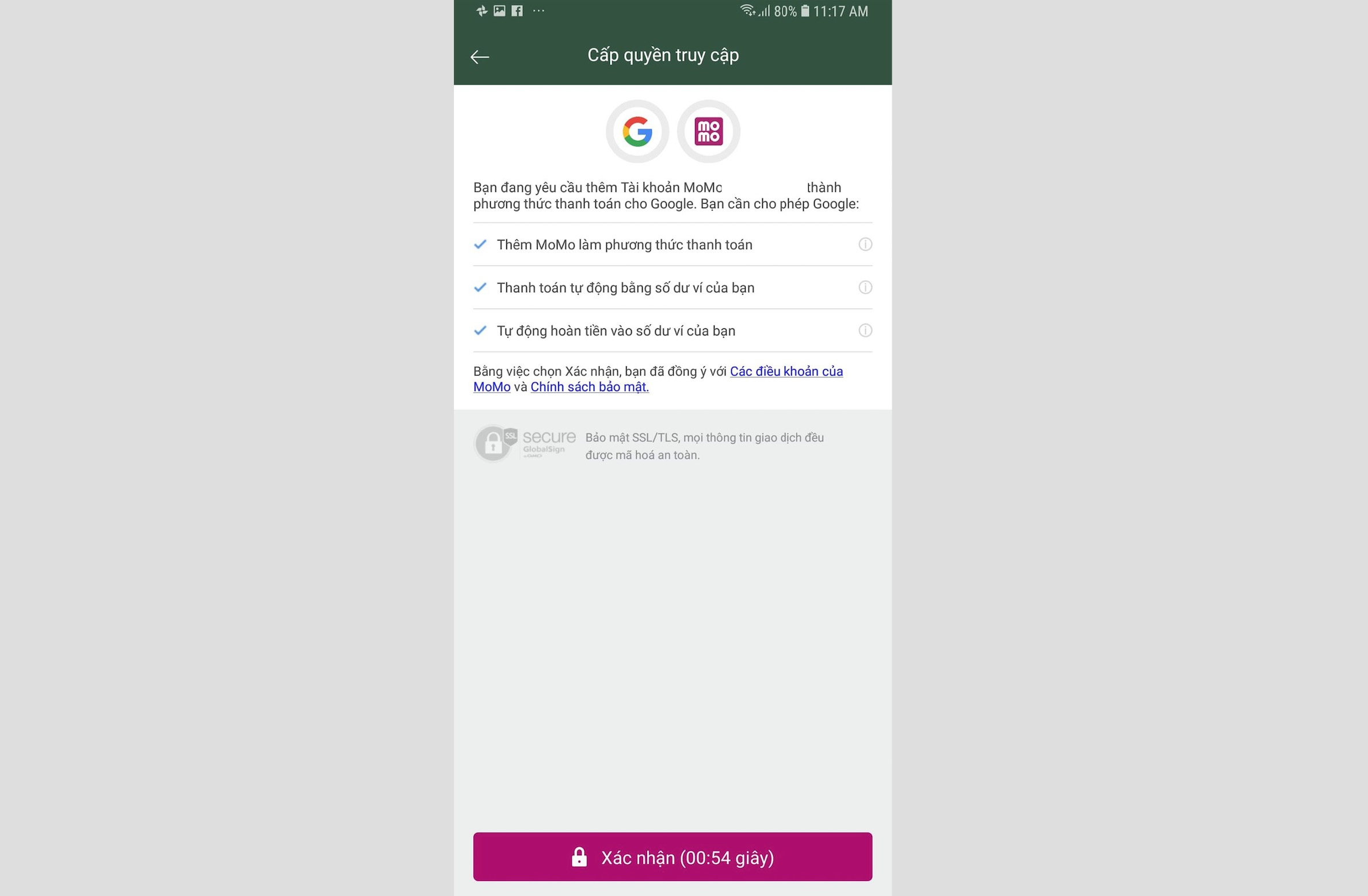This screenshot has height=896, width=1368.
Task: Toggle checkmark for Thêm MoMo làm phương thức
Action: (x=480, y=244)
